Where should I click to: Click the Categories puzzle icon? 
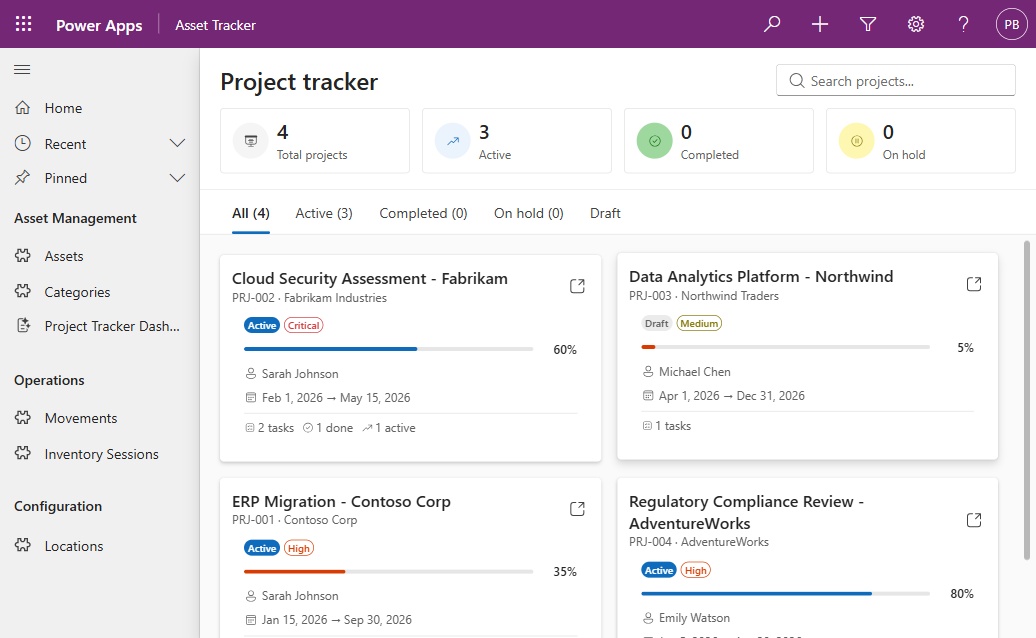coord(22,291)
